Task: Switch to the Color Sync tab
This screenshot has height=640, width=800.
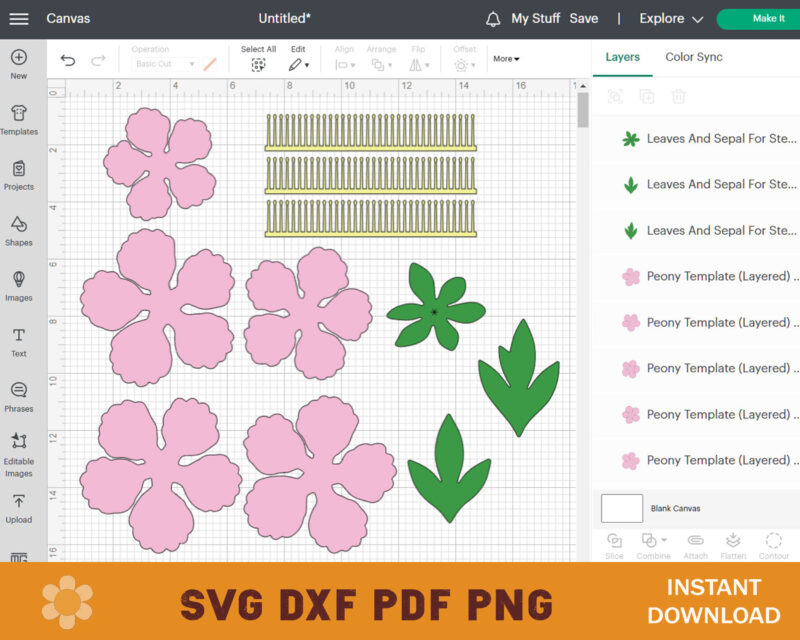Action: (x=693, y=57)
